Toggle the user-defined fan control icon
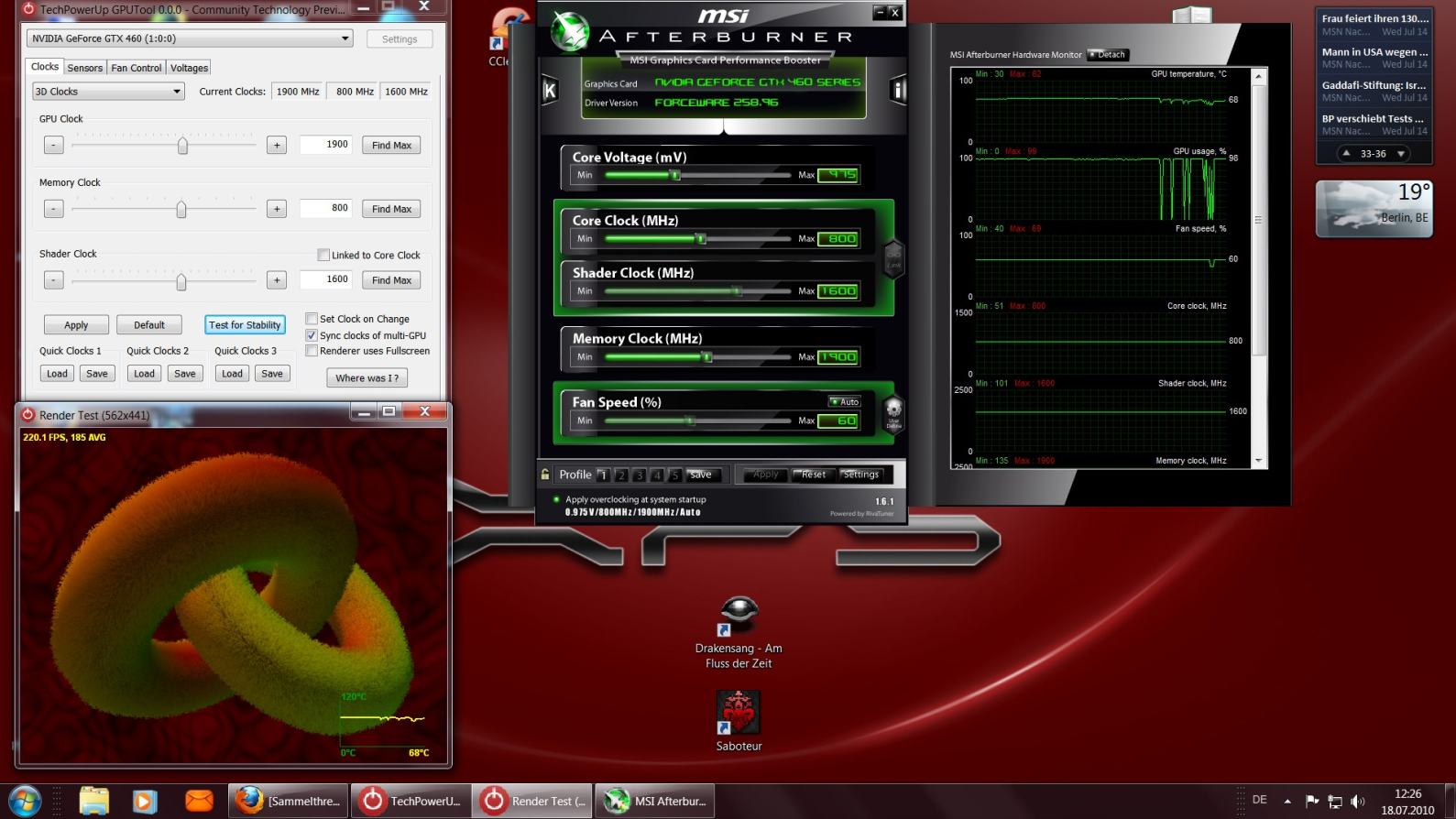The height and width of the screenshot is (819, 1456). tap(893, 414)
